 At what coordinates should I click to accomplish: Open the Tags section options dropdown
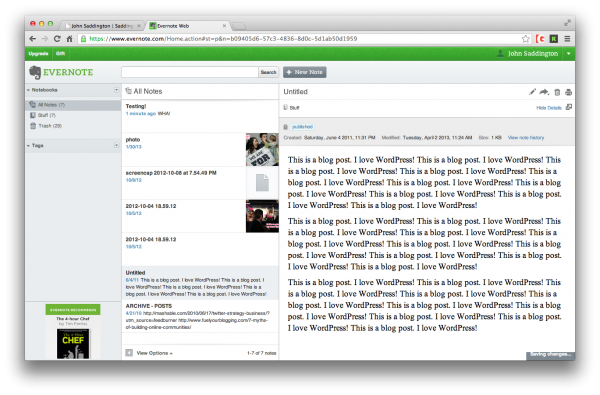[116, 145]
